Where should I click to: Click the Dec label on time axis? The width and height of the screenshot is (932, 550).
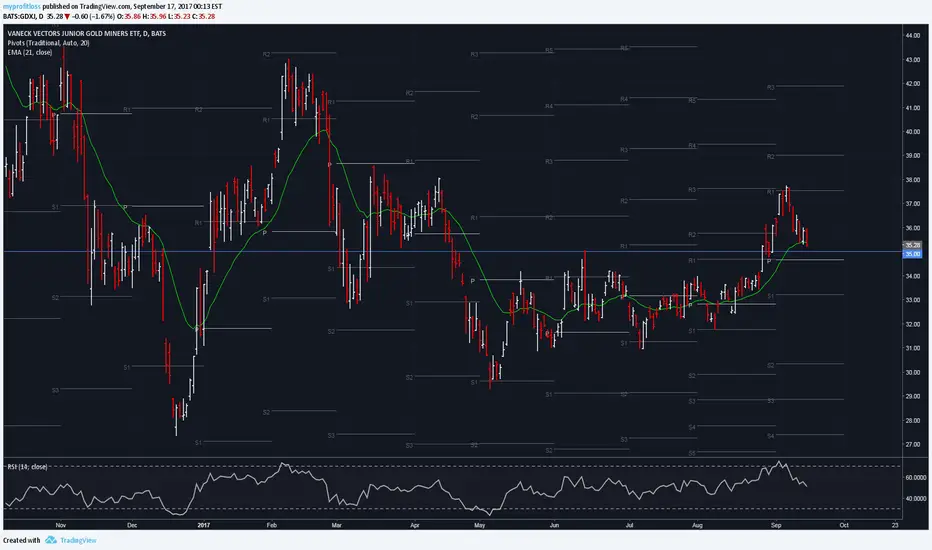pos(132,525)
